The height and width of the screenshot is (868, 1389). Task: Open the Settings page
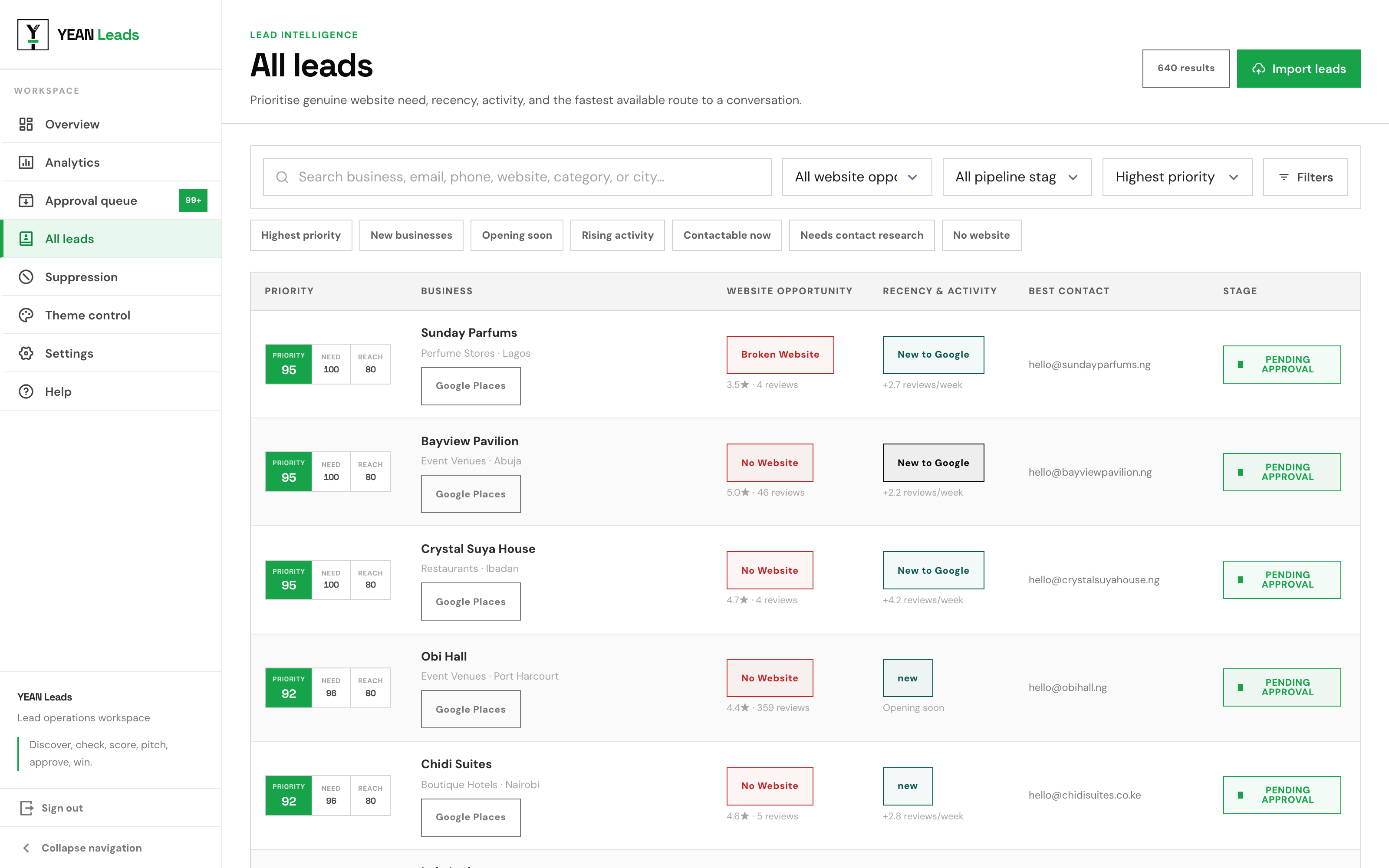click(x=112, y=353)
